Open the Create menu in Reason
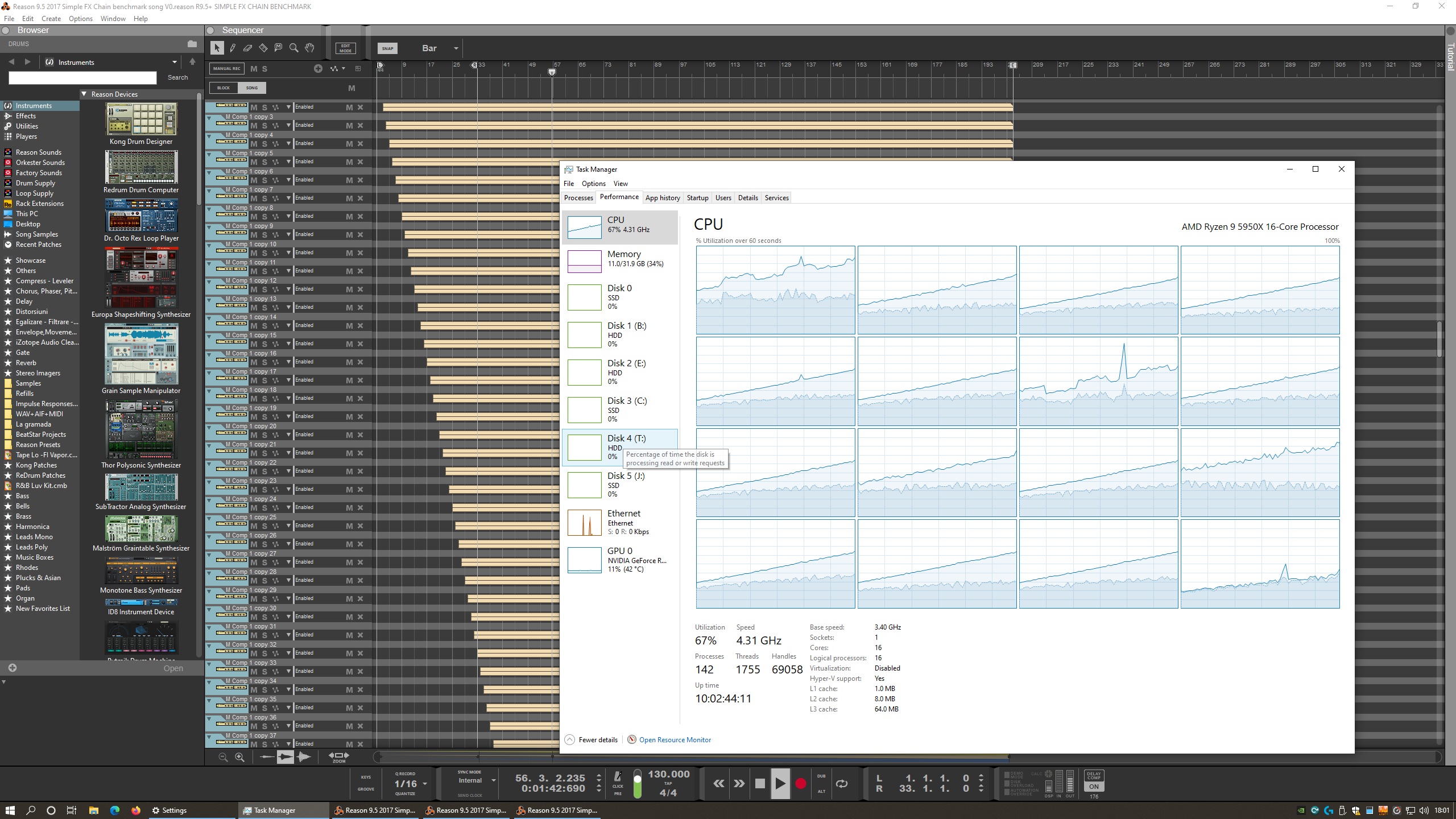1456x819 pixels. coord(51,18)
